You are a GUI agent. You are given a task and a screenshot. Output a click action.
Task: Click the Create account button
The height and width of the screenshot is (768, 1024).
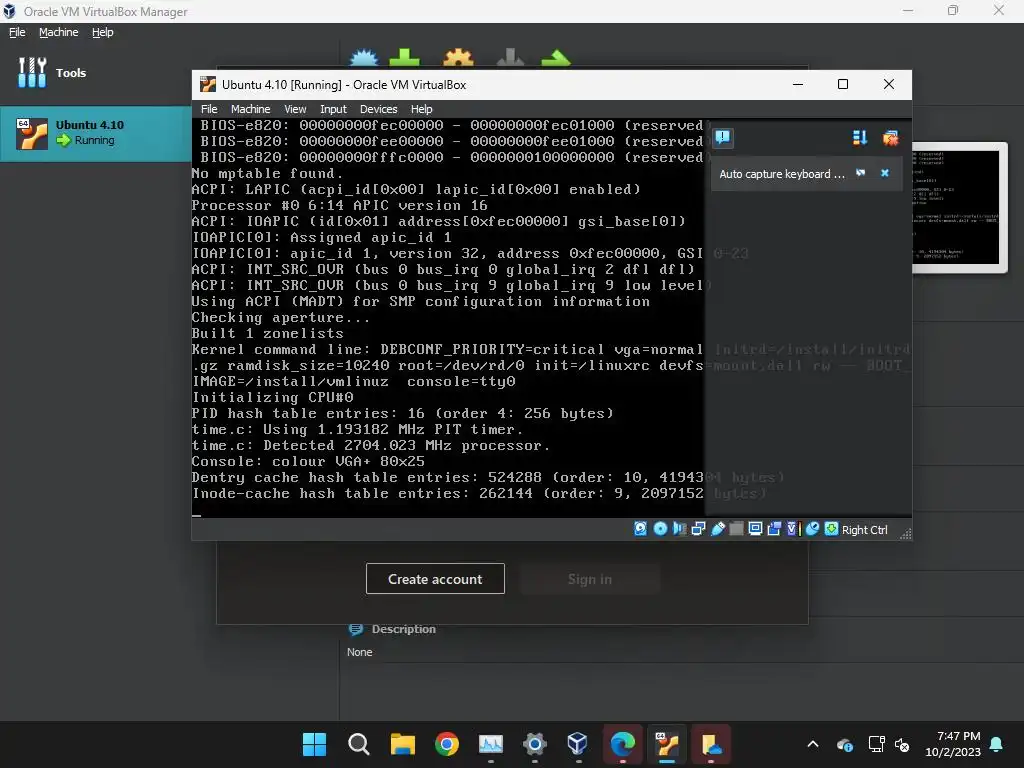coord(435,579)
